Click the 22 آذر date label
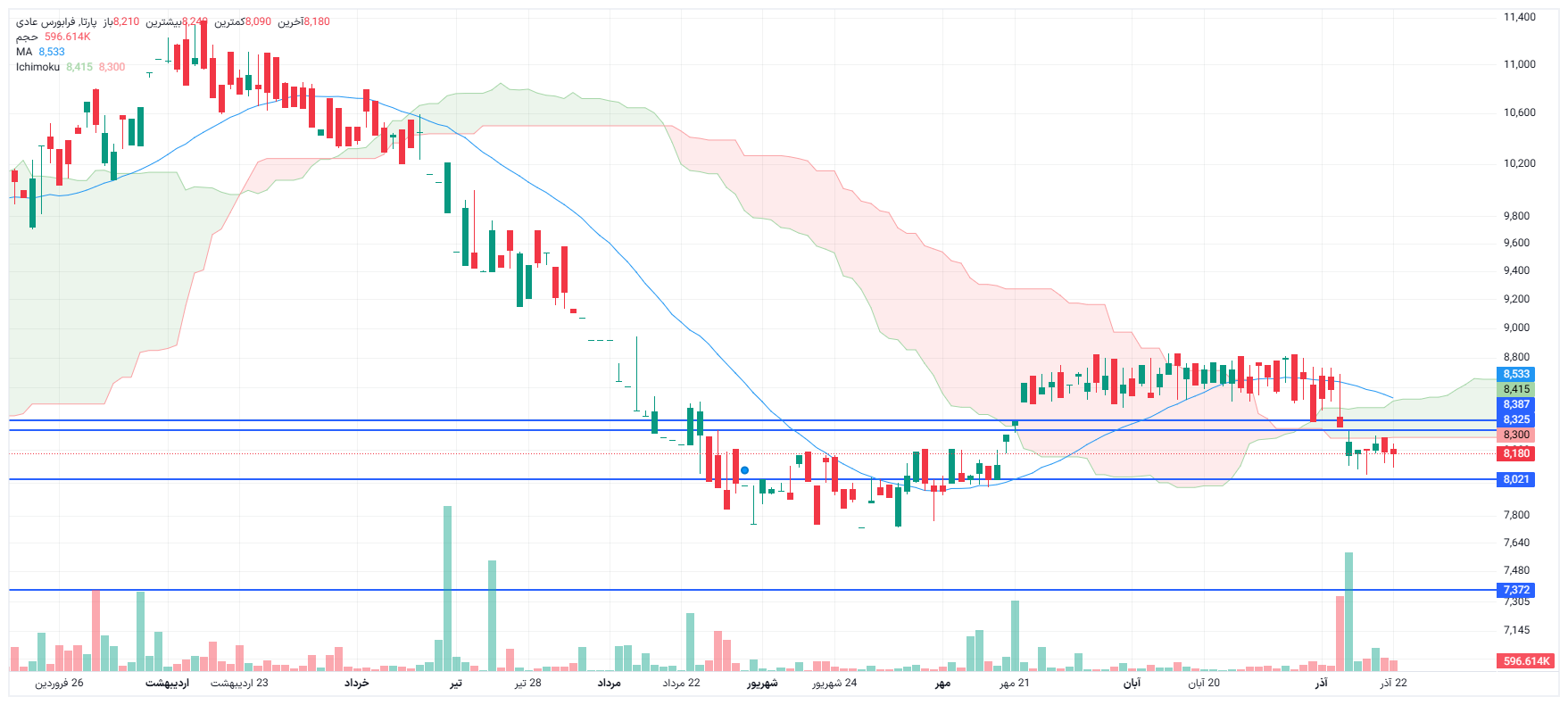 (x=1393, y=684)
